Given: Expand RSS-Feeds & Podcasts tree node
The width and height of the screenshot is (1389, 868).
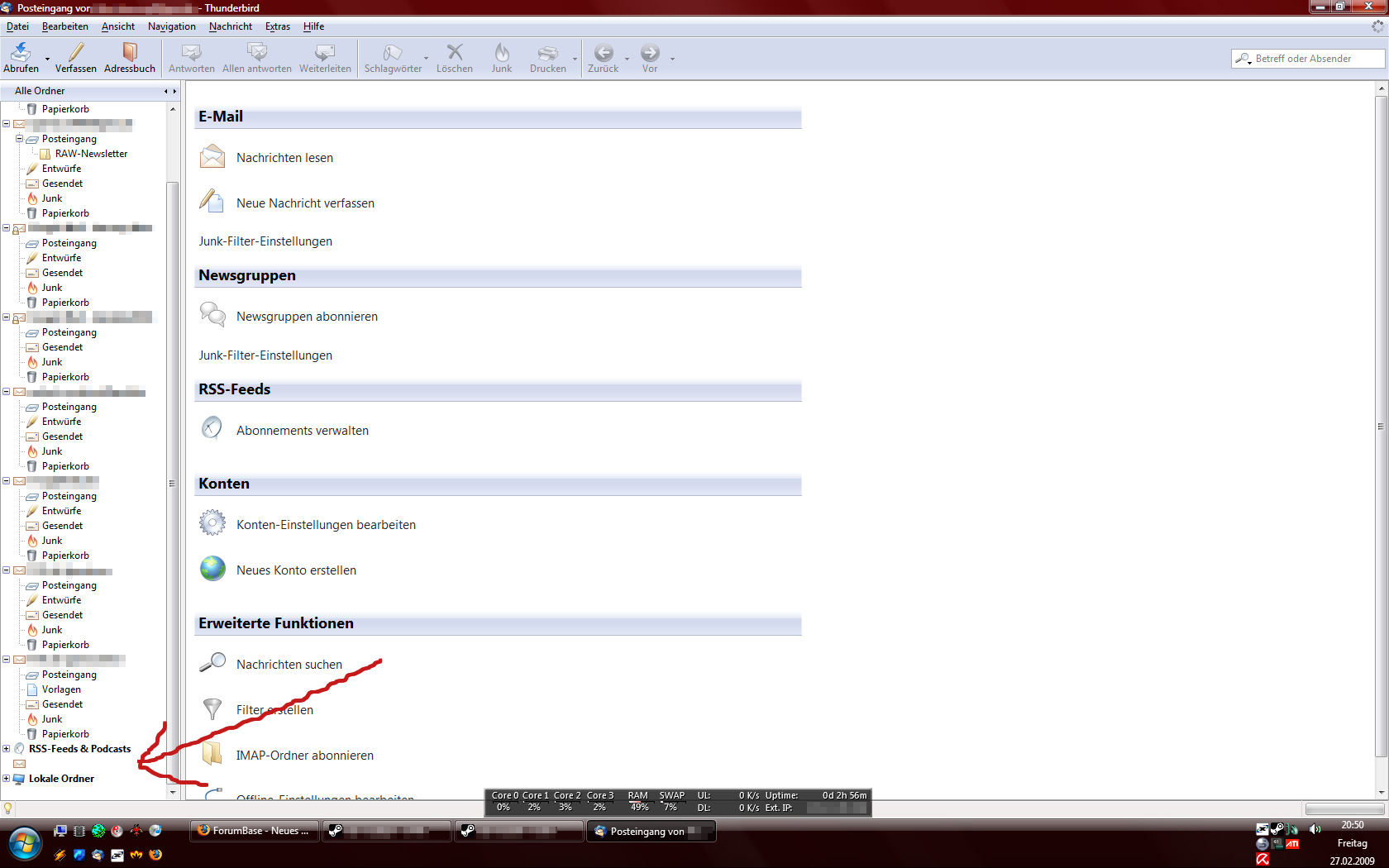Looking at the screenshot, I should [x=7, y=749].
